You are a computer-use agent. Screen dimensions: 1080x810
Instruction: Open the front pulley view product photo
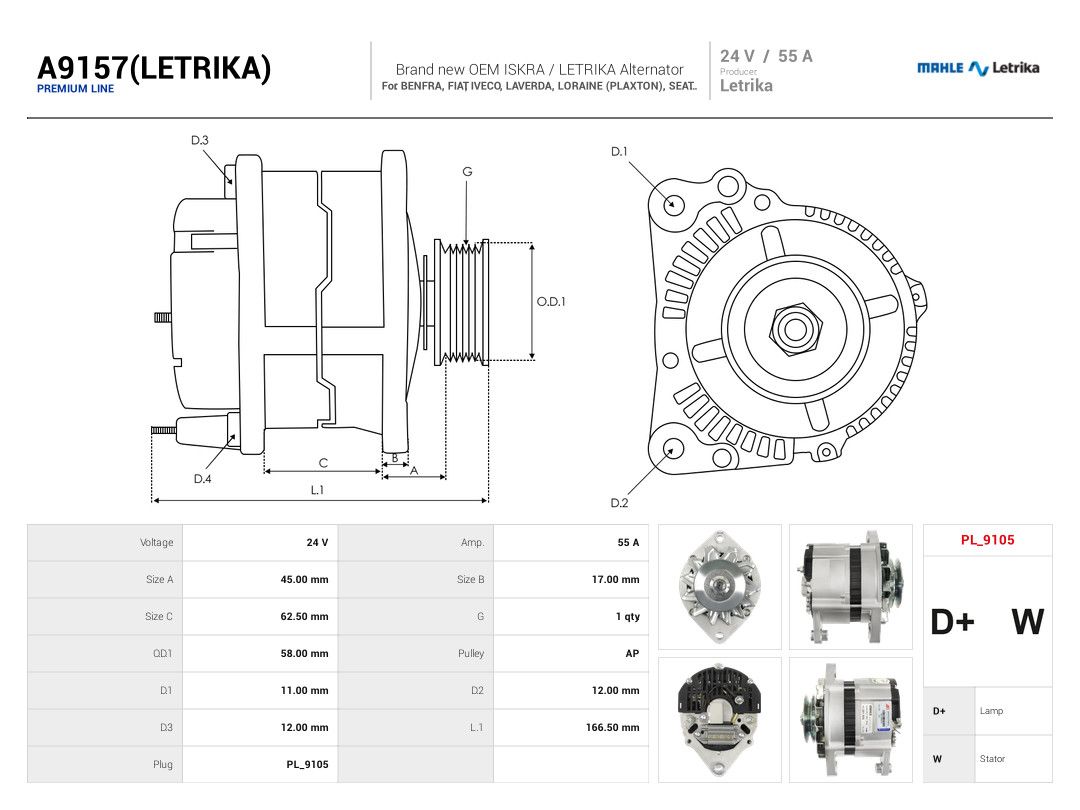tap(720, 587)
